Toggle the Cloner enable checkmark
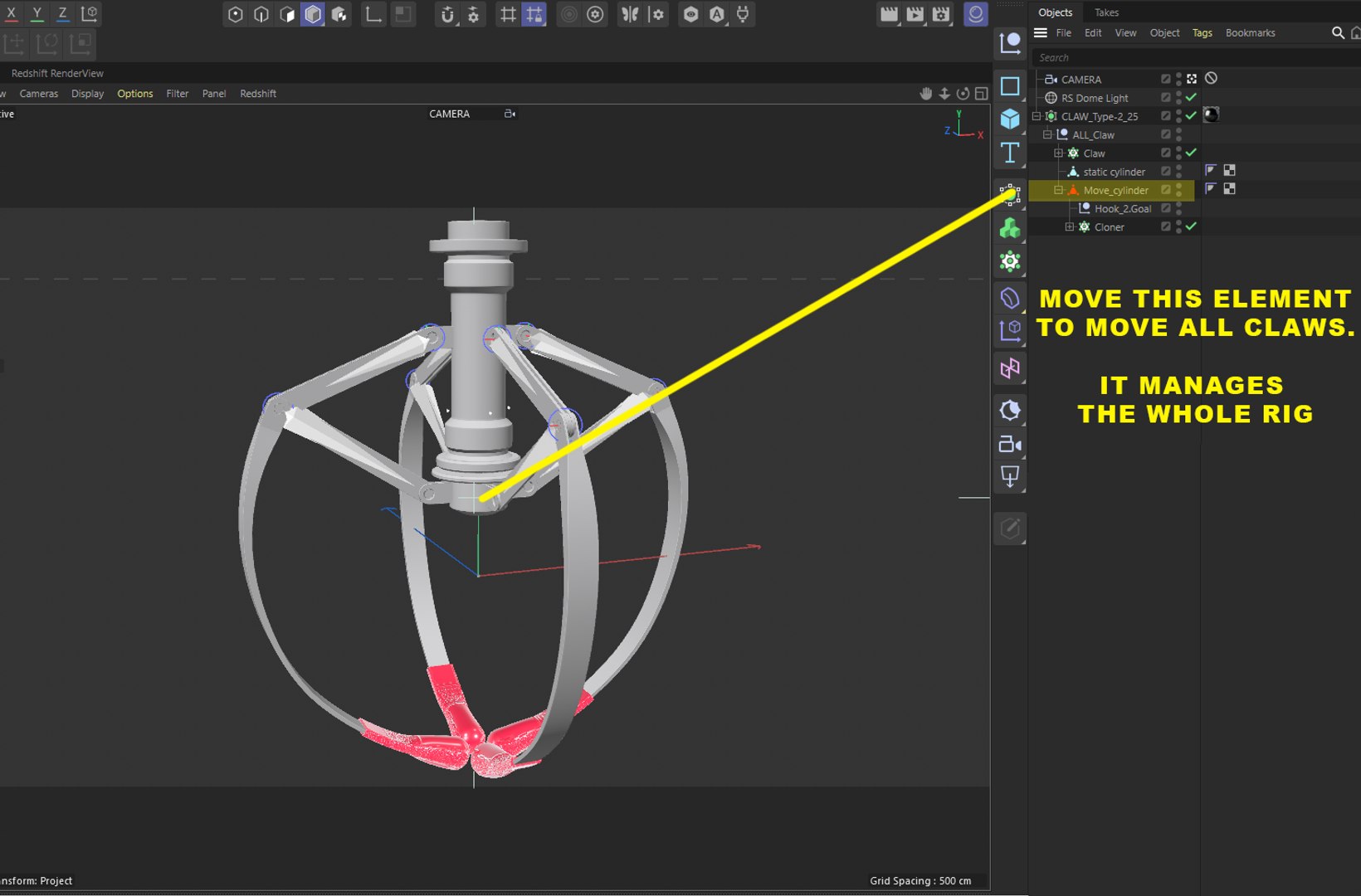The height and width of the screenshot is (896, 1361). click(1191, 226)
